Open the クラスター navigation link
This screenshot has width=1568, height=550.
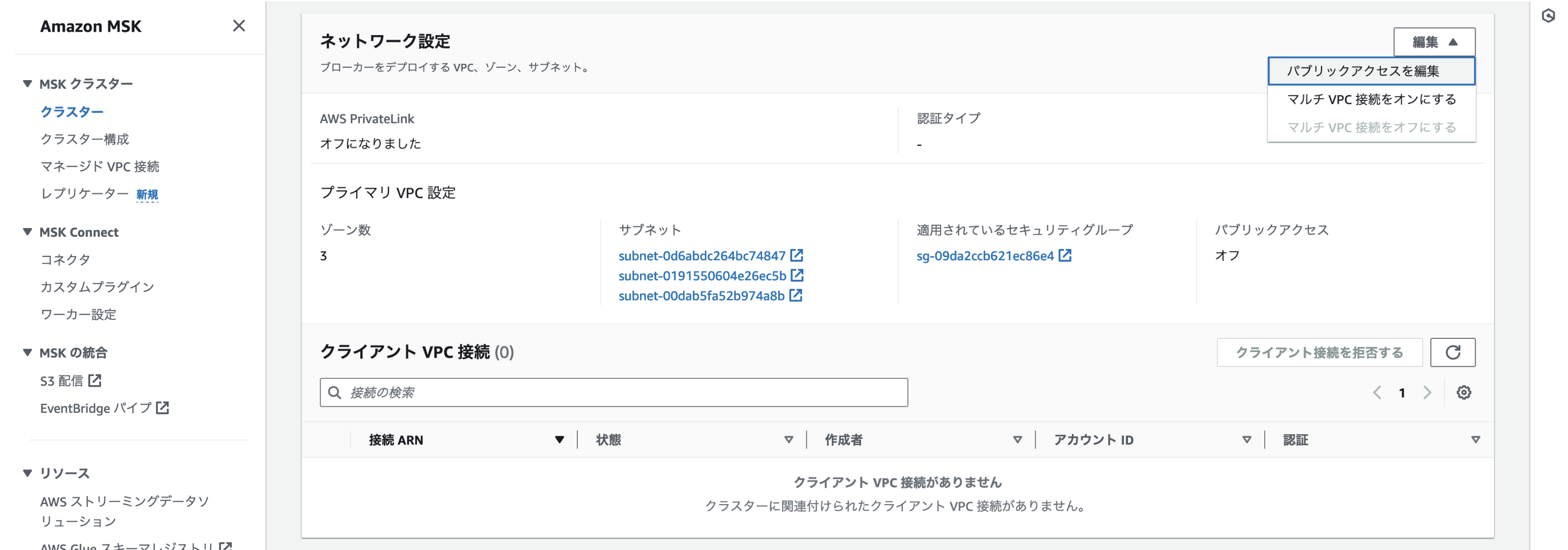72,111
